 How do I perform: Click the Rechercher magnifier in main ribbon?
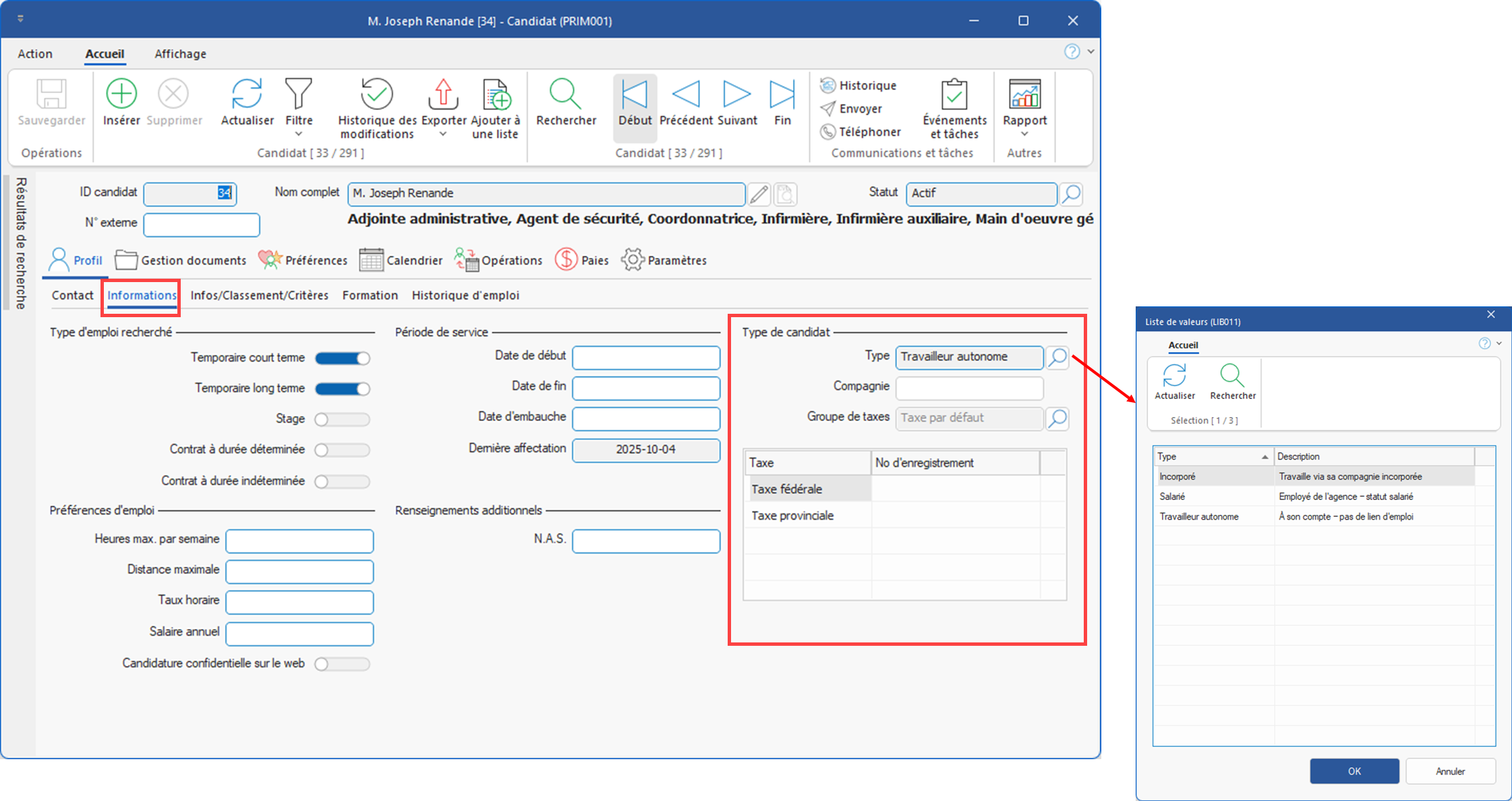click(565, 94)
